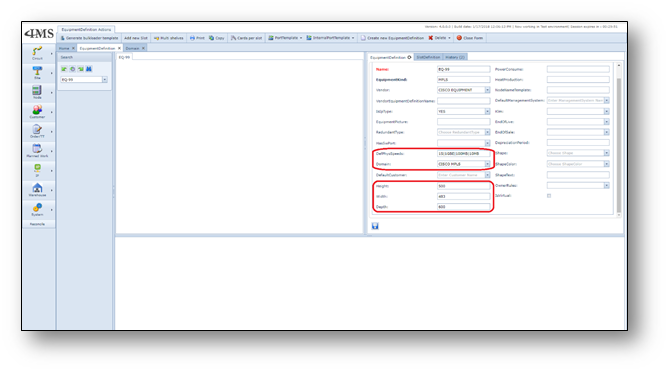Click Add new Slot
The image size is (670, 373).
tap(135, 38)
